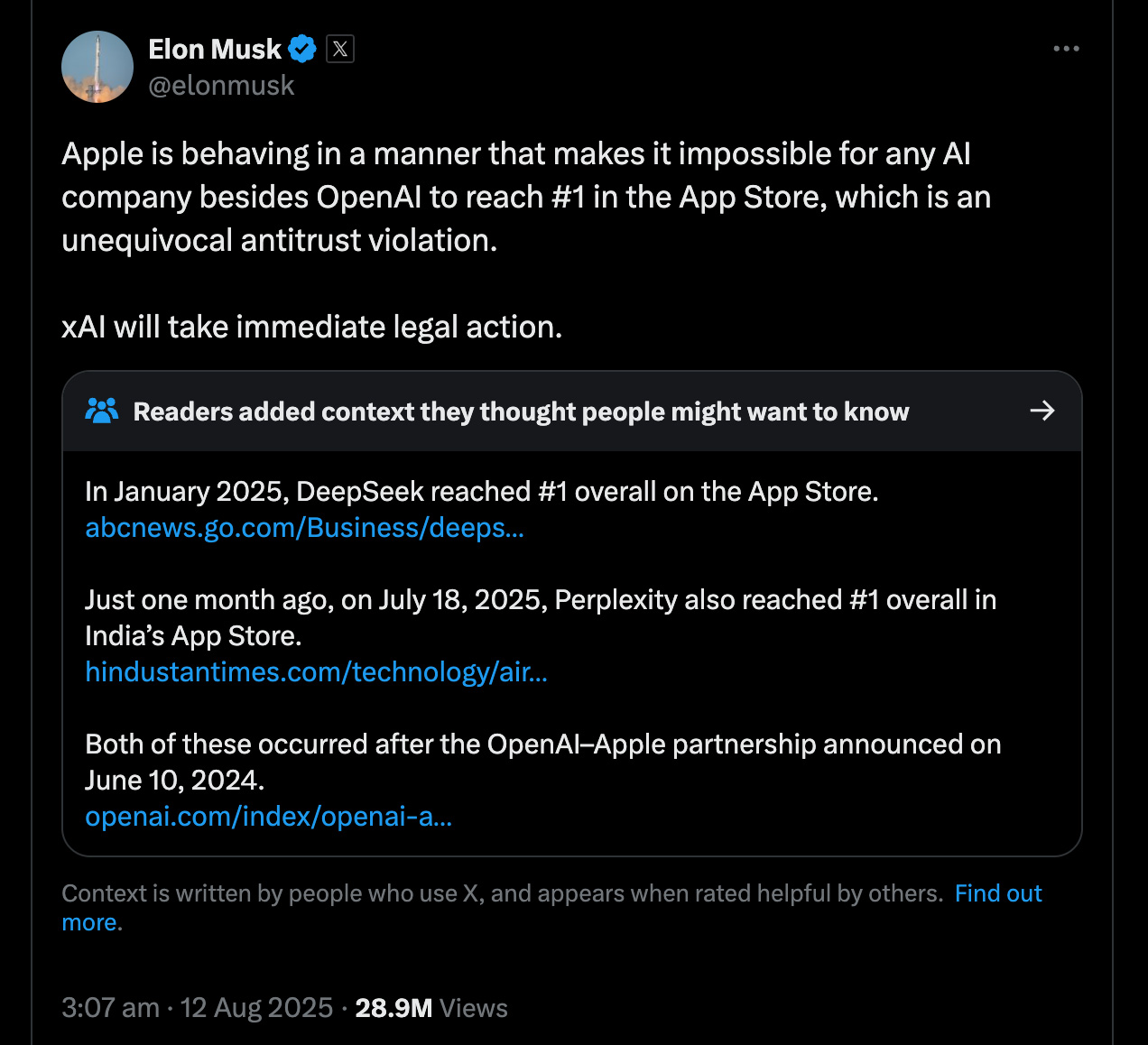Click the Readers added context header text
1148x1045 pixels.
(521, 412)
